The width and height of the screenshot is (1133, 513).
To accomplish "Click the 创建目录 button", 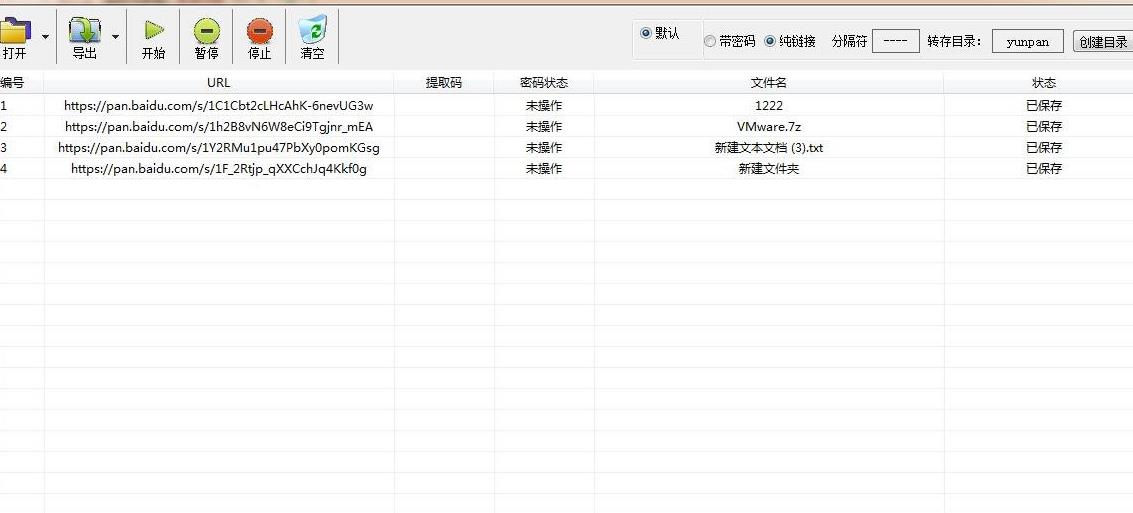I will [x=1103, y=41].
